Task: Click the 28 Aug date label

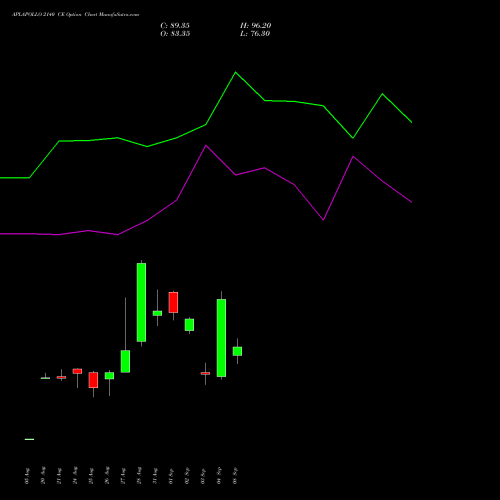Action: tap(139, 476)
